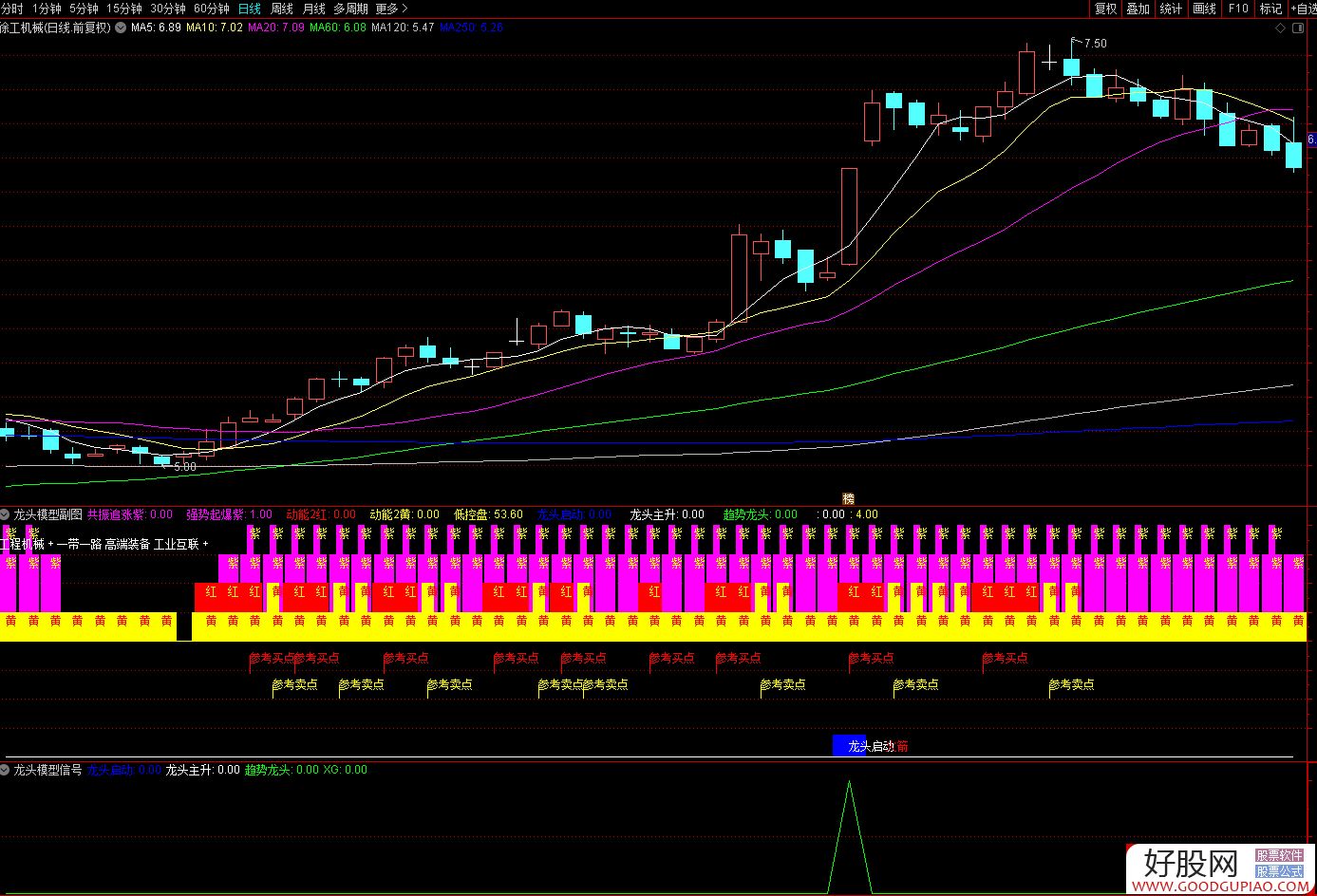
Task: Click the 工程机械 sector link
Action: 22,544
